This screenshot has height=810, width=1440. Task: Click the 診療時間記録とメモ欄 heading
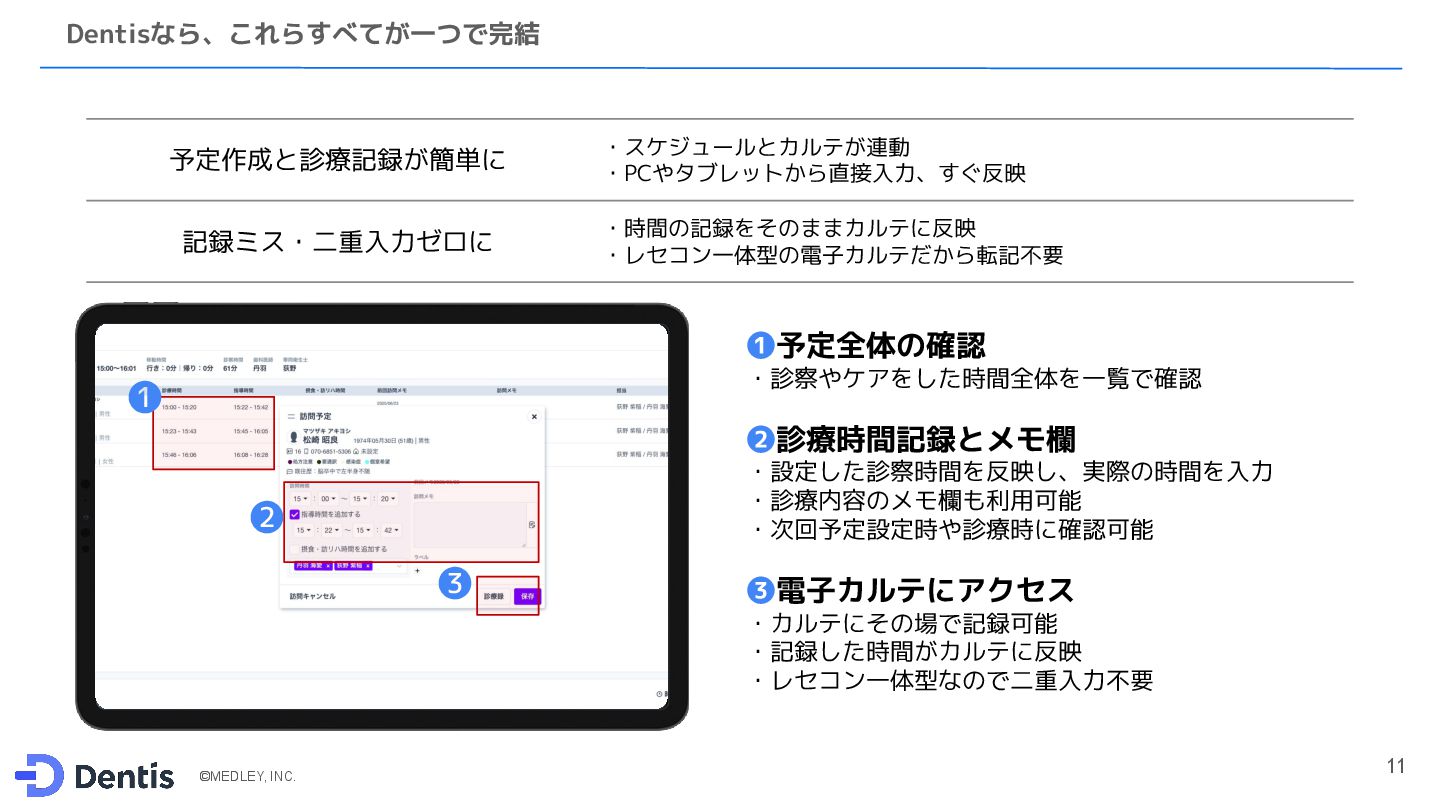pos(925,438)
